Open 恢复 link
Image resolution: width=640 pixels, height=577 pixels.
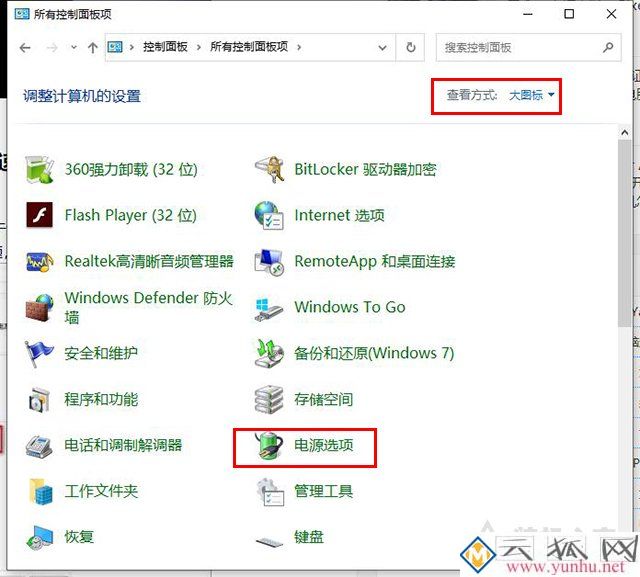pos(79,537)
